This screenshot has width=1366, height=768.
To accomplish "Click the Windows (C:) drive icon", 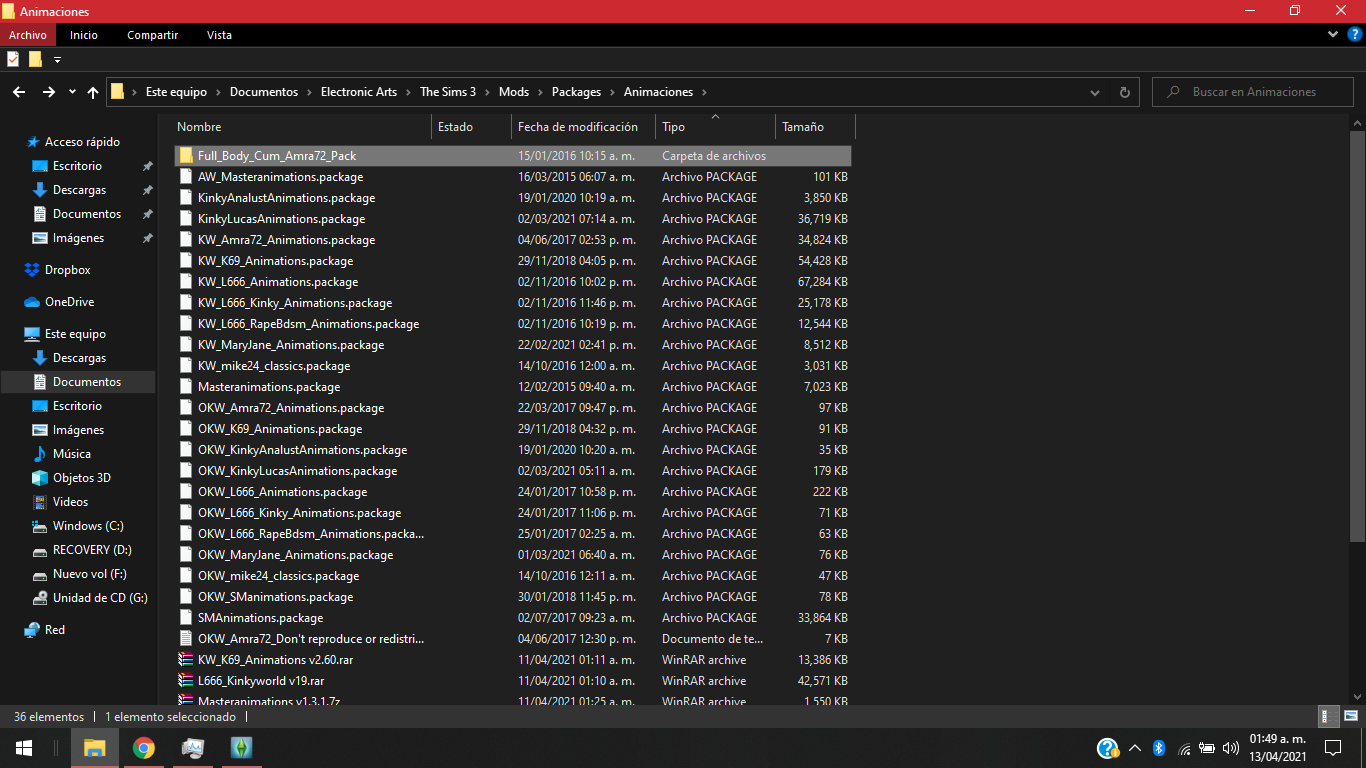I will [40, 526].
